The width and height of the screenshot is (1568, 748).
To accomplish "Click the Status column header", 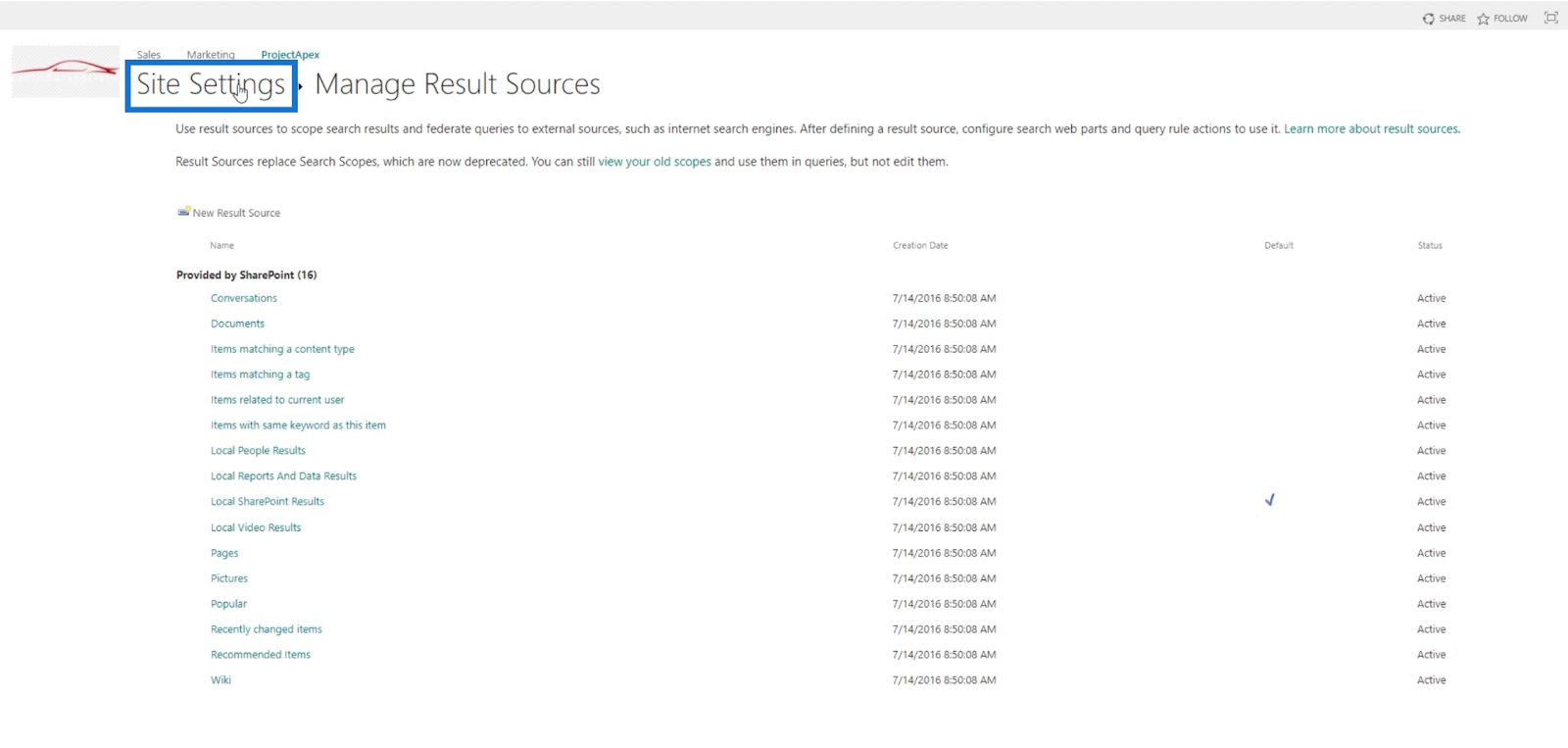I will [1430, 245].
